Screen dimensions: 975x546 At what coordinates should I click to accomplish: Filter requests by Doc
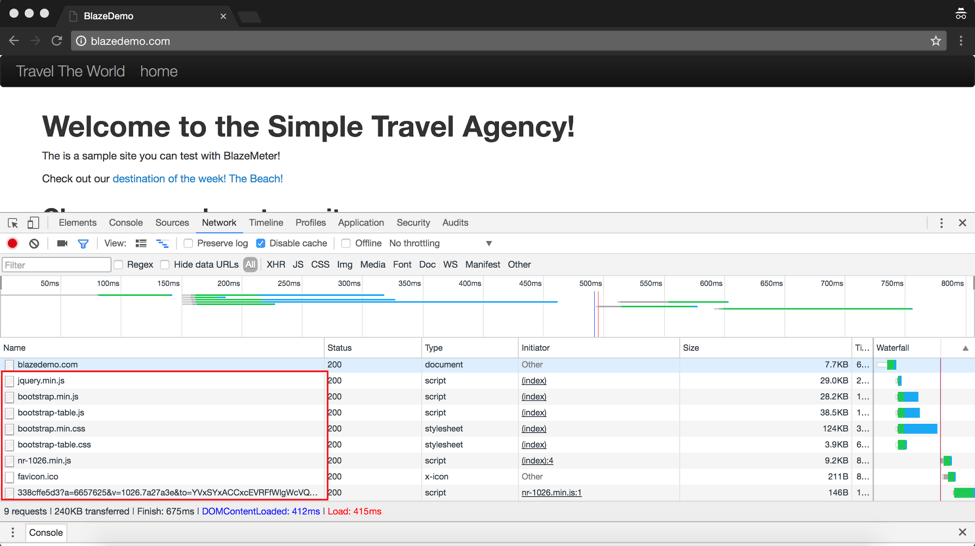tap(427, 264)
